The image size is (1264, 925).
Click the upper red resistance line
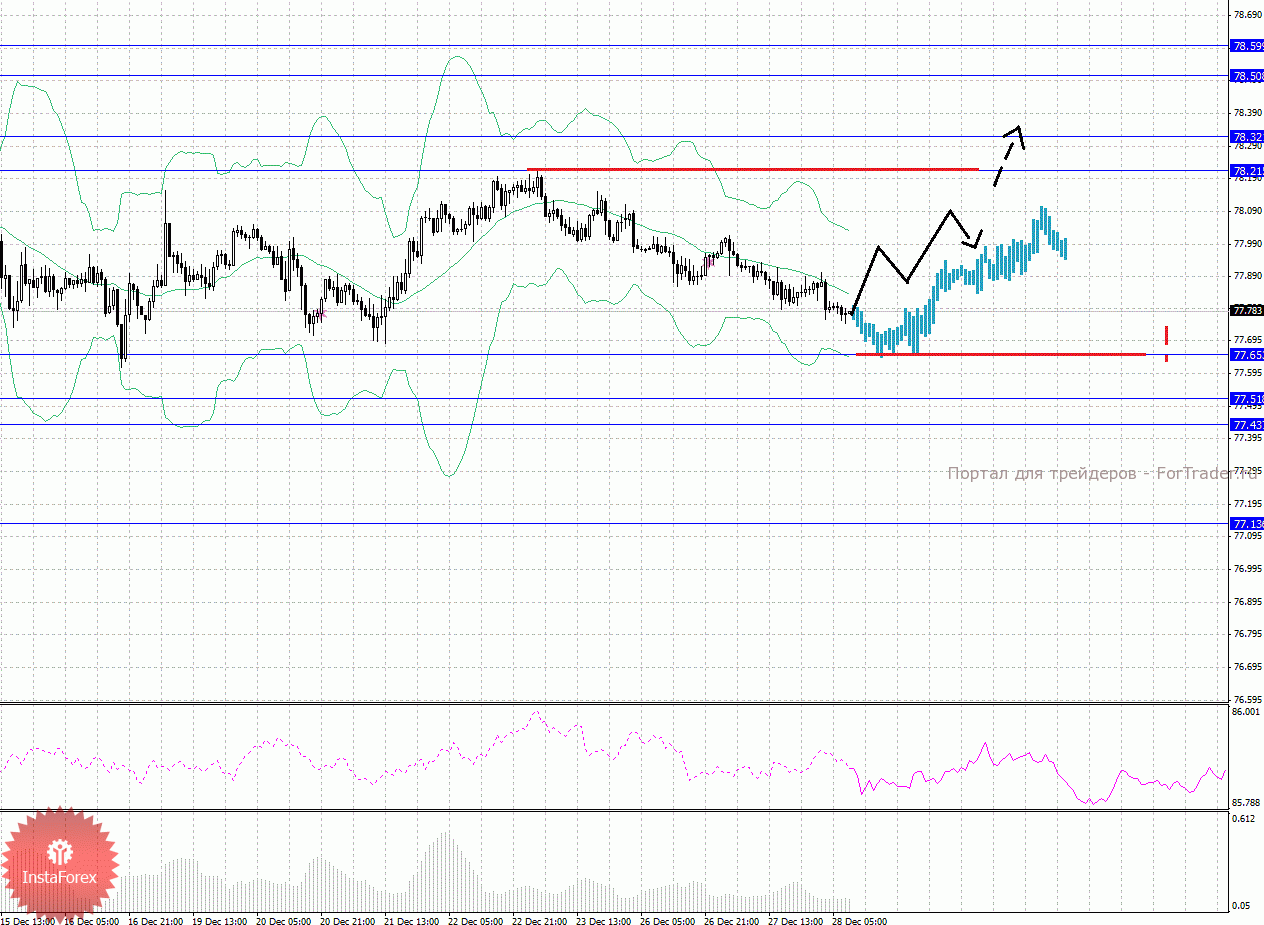click(750, 169)
